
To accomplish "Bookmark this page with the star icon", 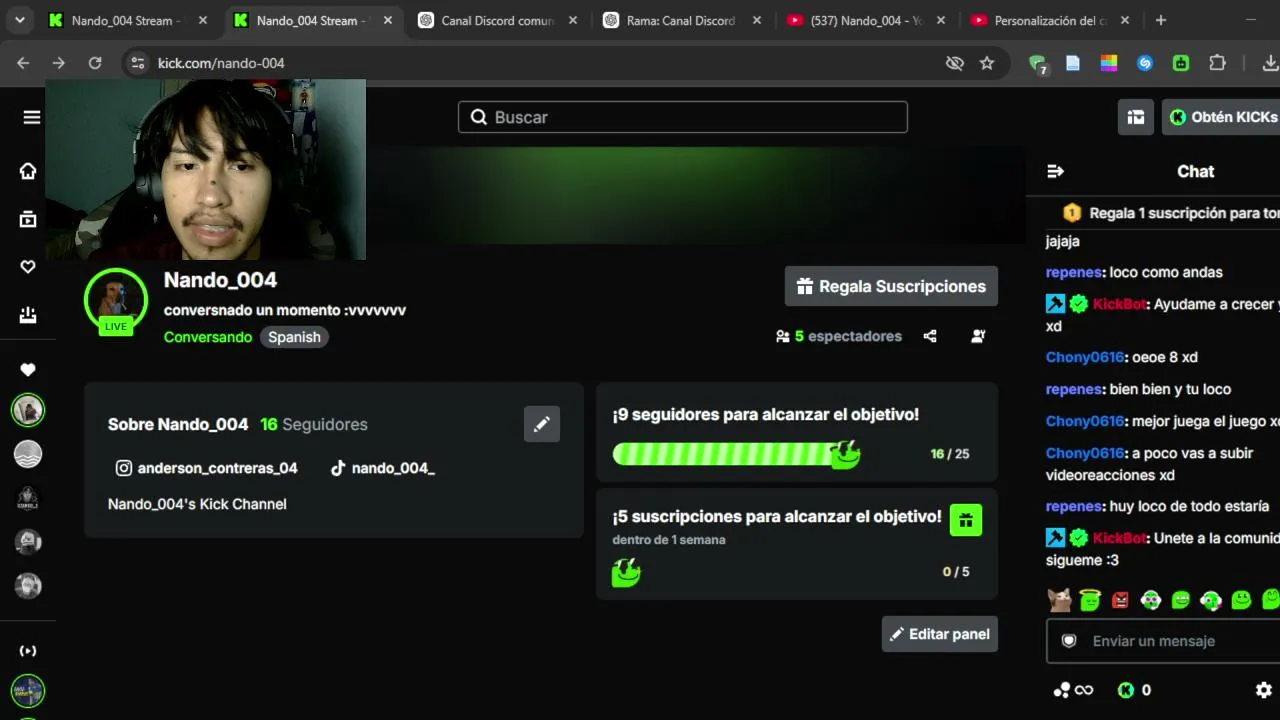I will 987,63.
